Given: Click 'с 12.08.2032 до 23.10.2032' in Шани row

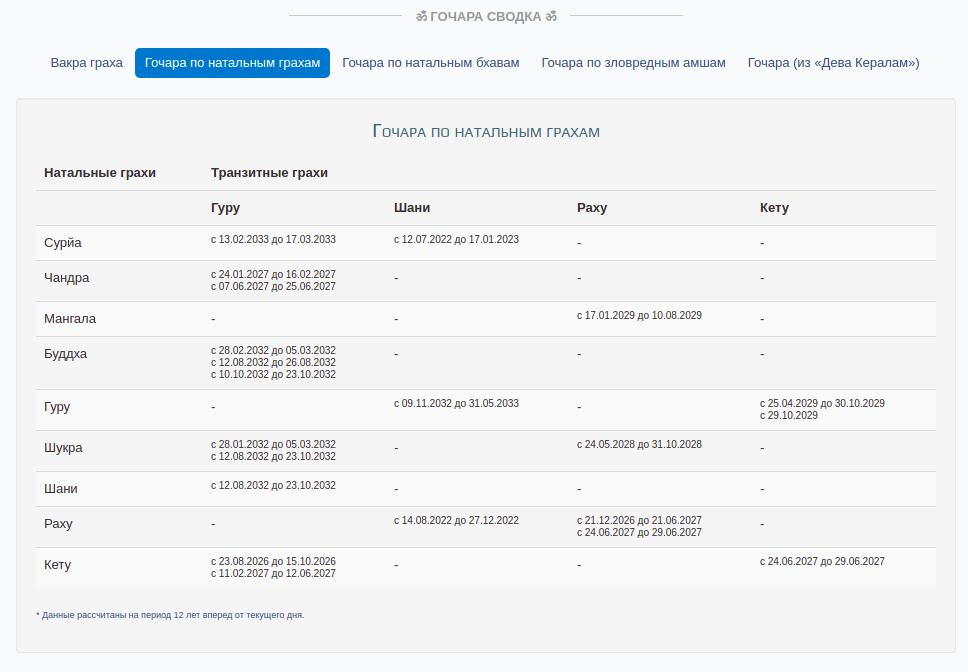Looking at the screenshot, I should point(273,486).
